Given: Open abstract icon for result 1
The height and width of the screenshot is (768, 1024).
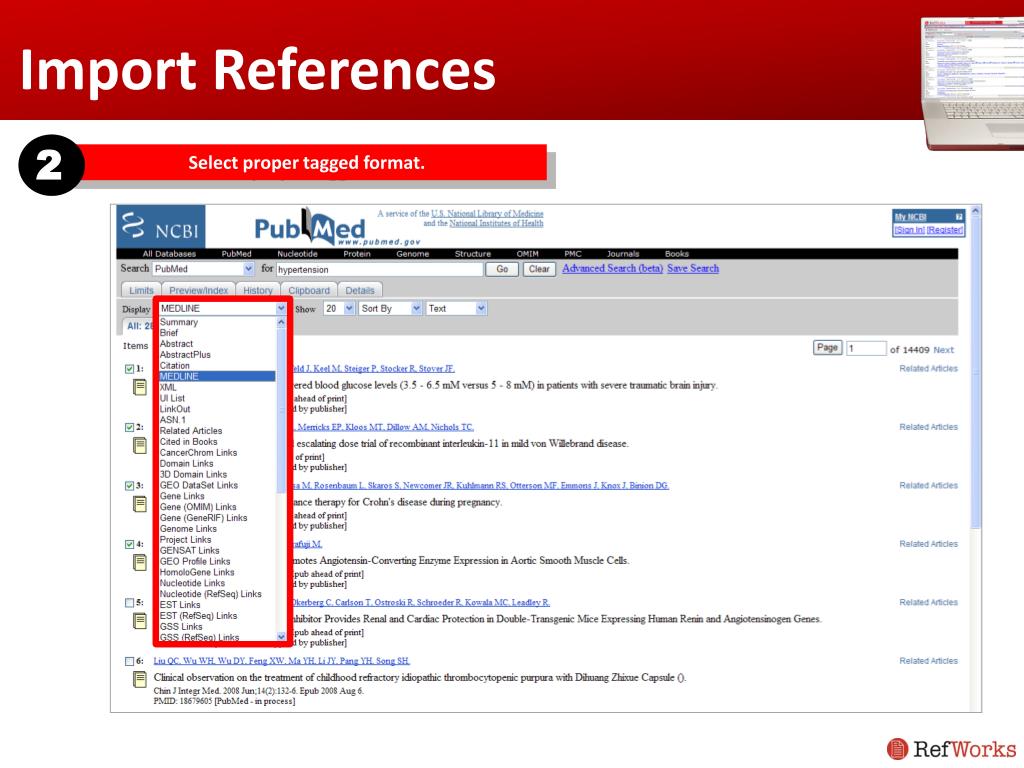Looking at the screenshot, I should tap(140, 387).
